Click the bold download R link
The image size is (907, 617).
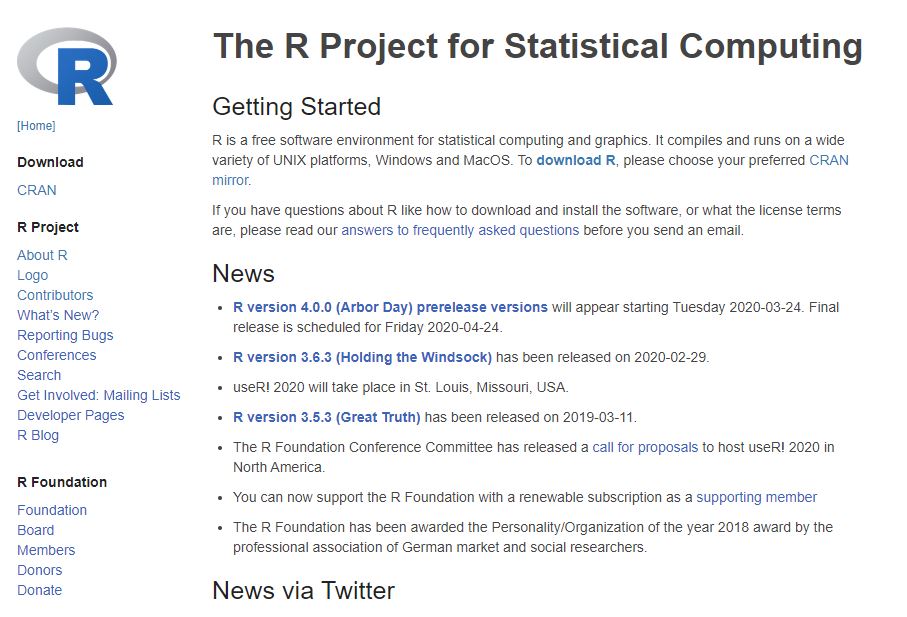pyautogui.click(x=576, y=160)
